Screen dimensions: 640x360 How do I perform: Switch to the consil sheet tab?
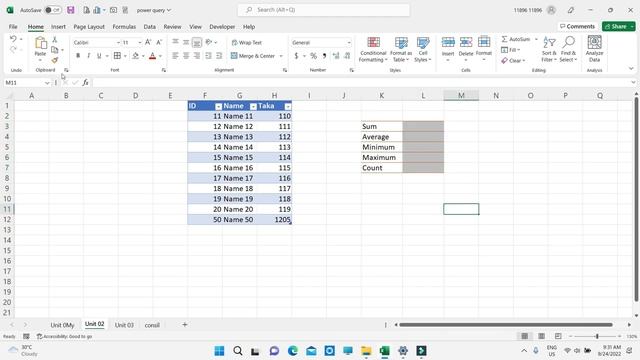click(x=152, y=325)
